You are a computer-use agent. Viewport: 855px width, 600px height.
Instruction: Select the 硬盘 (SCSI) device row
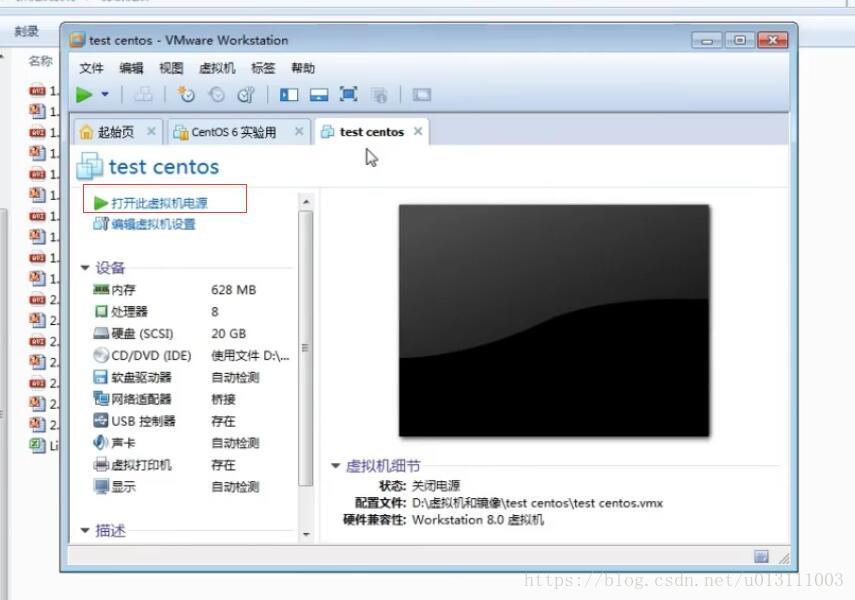(x=191, y=333)
